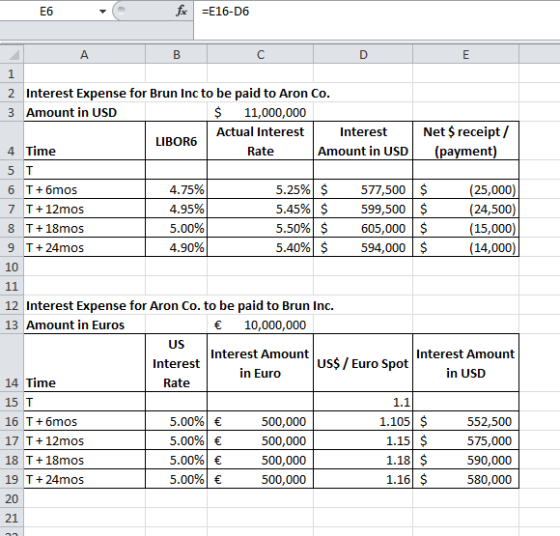This screenshot has width=560, height=536.
Task: Click the 'Amount in Euros' label cell
Action: 84,325
